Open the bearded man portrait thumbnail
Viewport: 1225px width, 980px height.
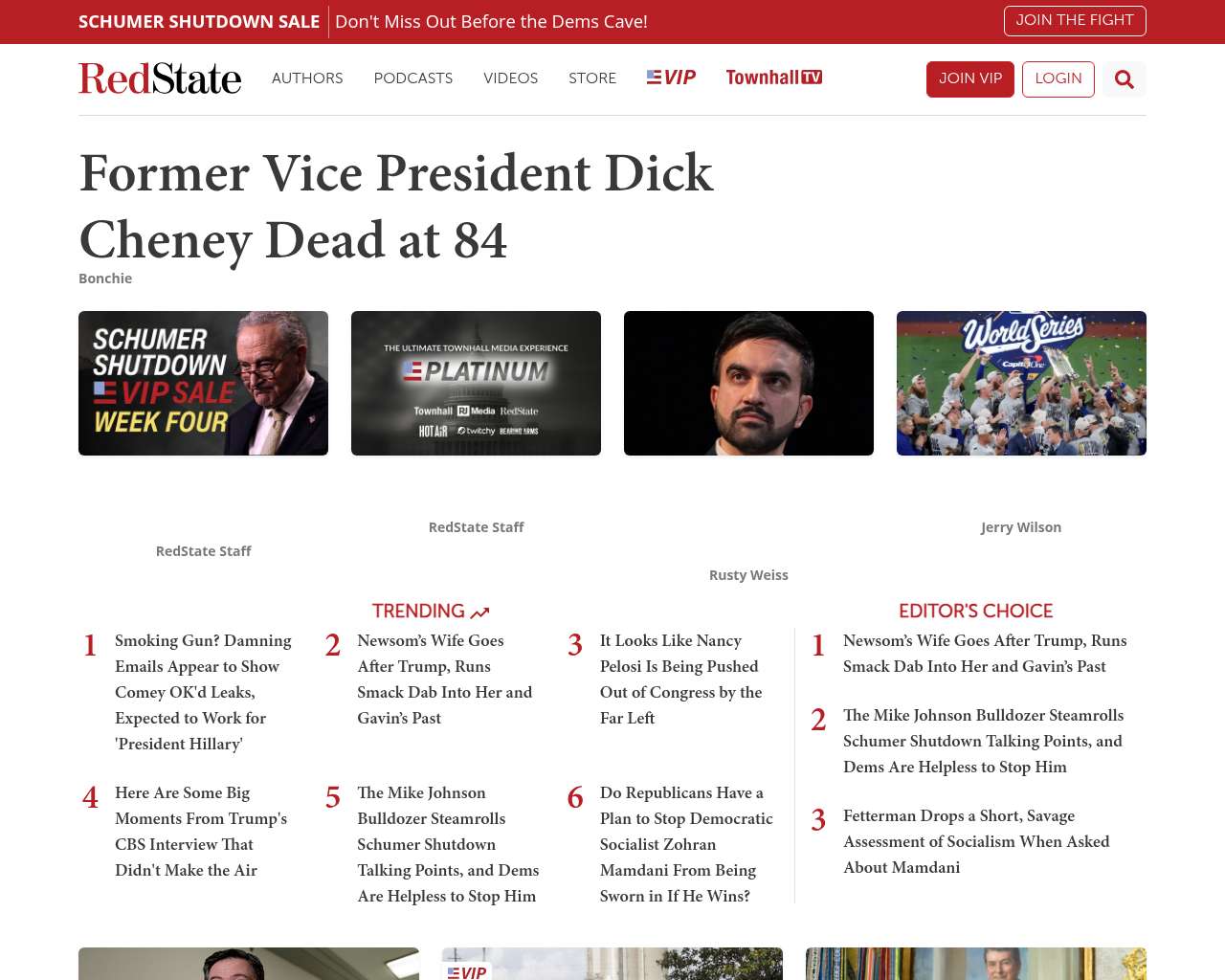click(x=748, y=383)
